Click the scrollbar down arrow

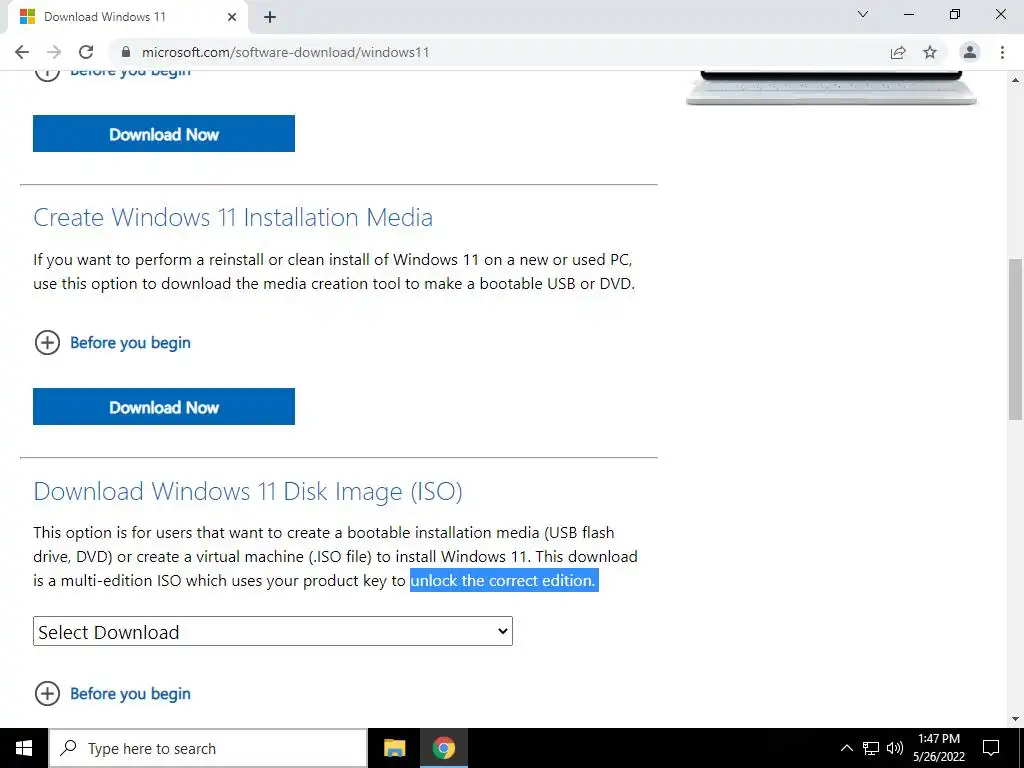point(1015,719)
